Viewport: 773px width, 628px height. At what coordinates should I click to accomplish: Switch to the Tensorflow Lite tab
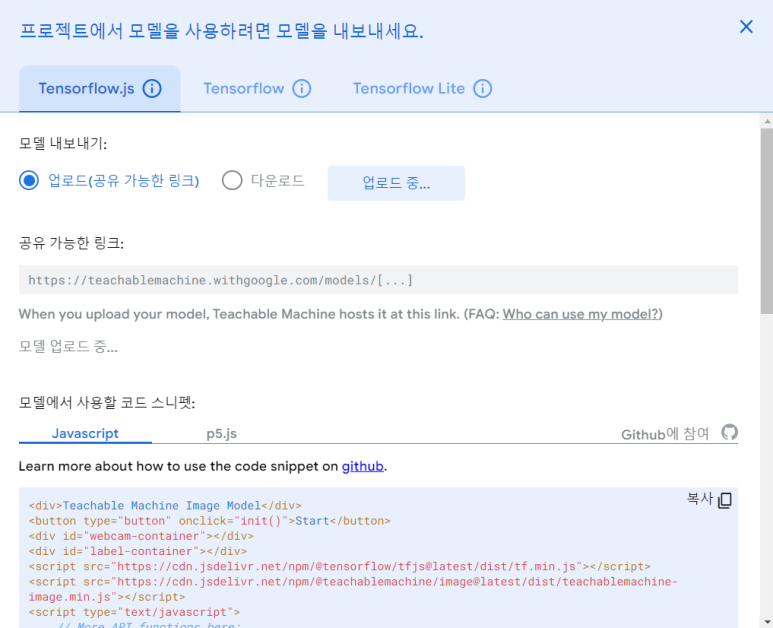click(409, 89)
